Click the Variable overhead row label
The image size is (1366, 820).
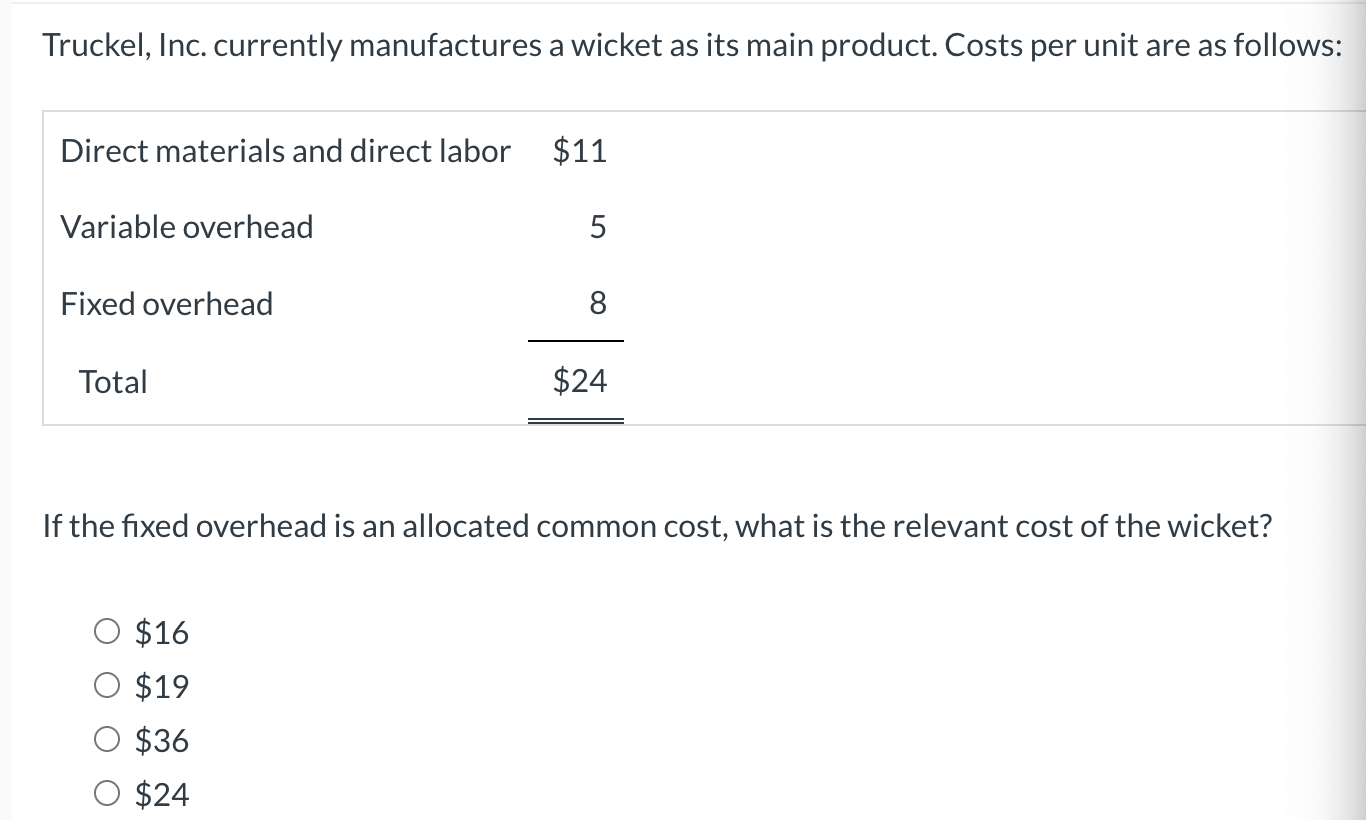pos(187,227)
